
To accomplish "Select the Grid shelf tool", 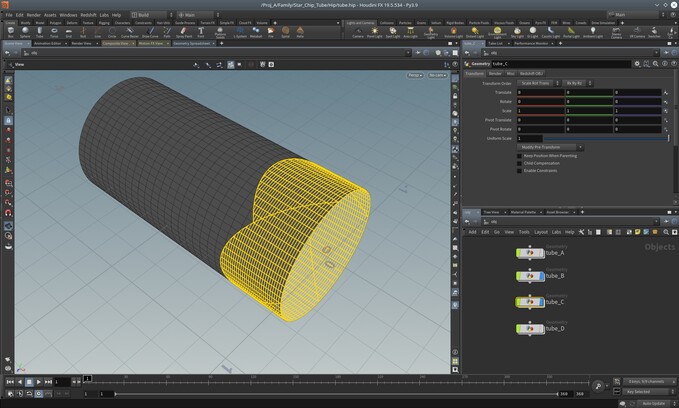I will pyautogui.click(x=68, y=32).
